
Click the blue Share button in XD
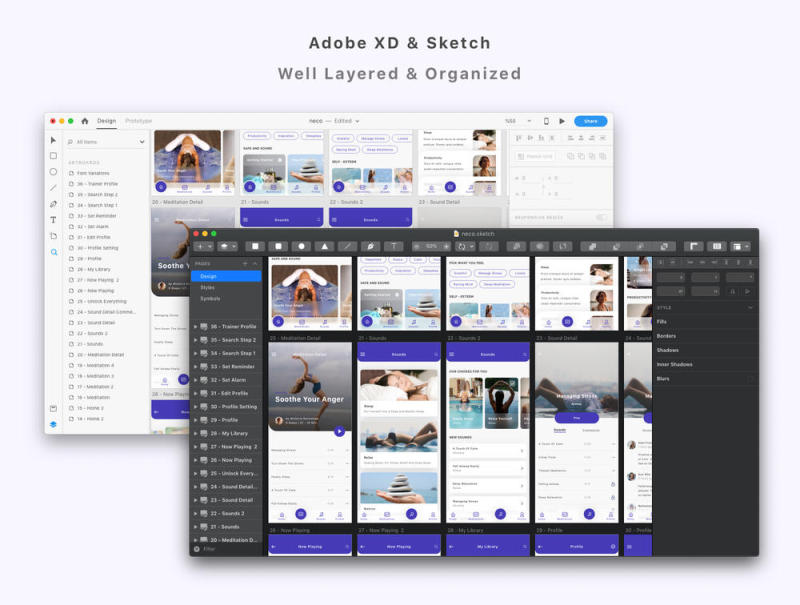coord(591,121)
